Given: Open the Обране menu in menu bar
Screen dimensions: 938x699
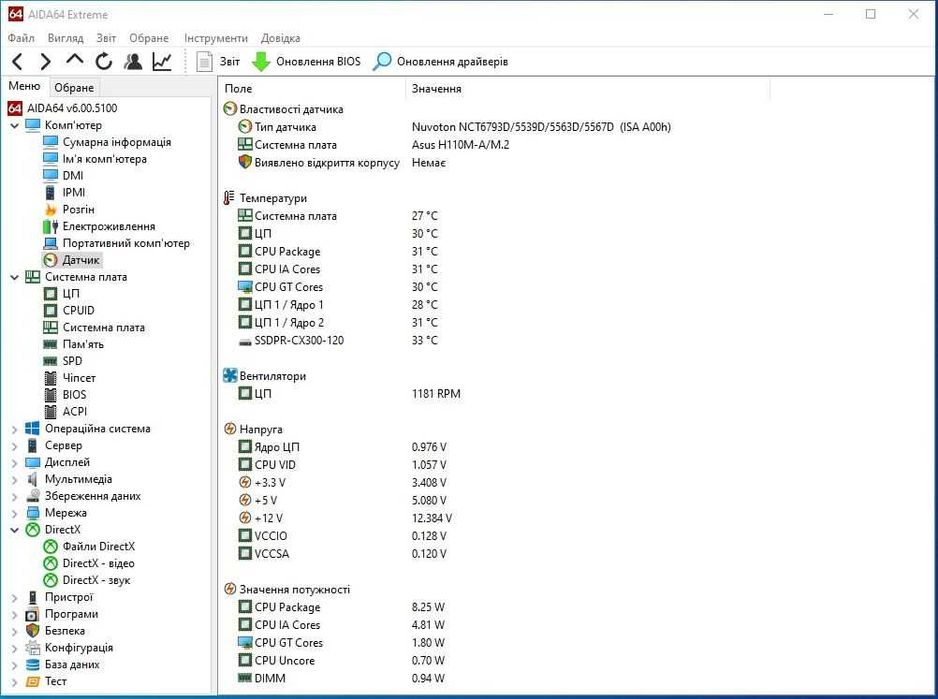Looking at the screenshot, I should [x=149, y=38].
